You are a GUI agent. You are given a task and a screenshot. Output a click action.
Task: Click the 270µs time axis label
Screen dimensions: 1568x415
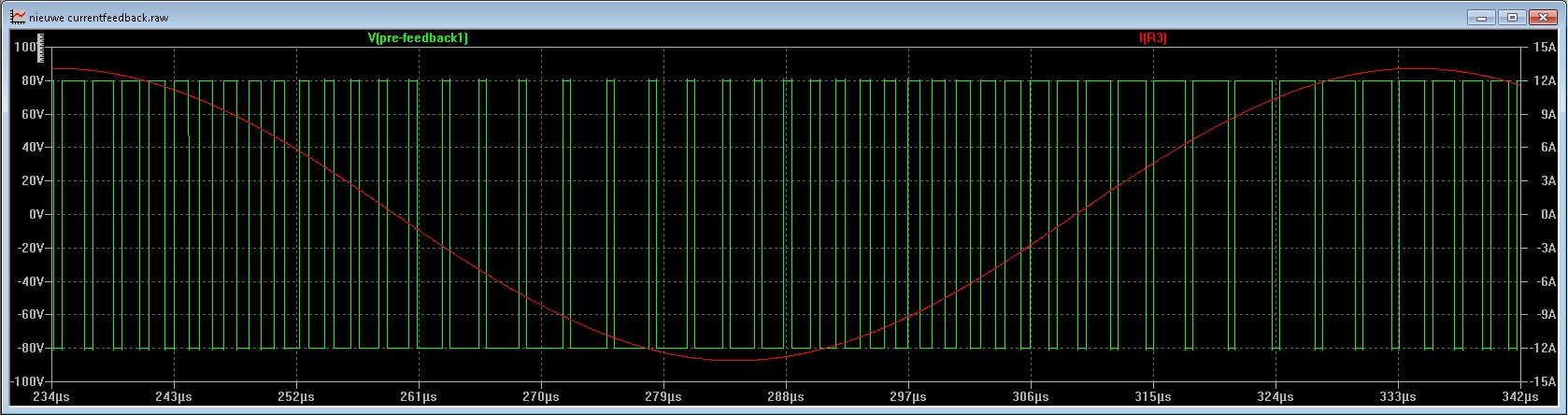541,397
